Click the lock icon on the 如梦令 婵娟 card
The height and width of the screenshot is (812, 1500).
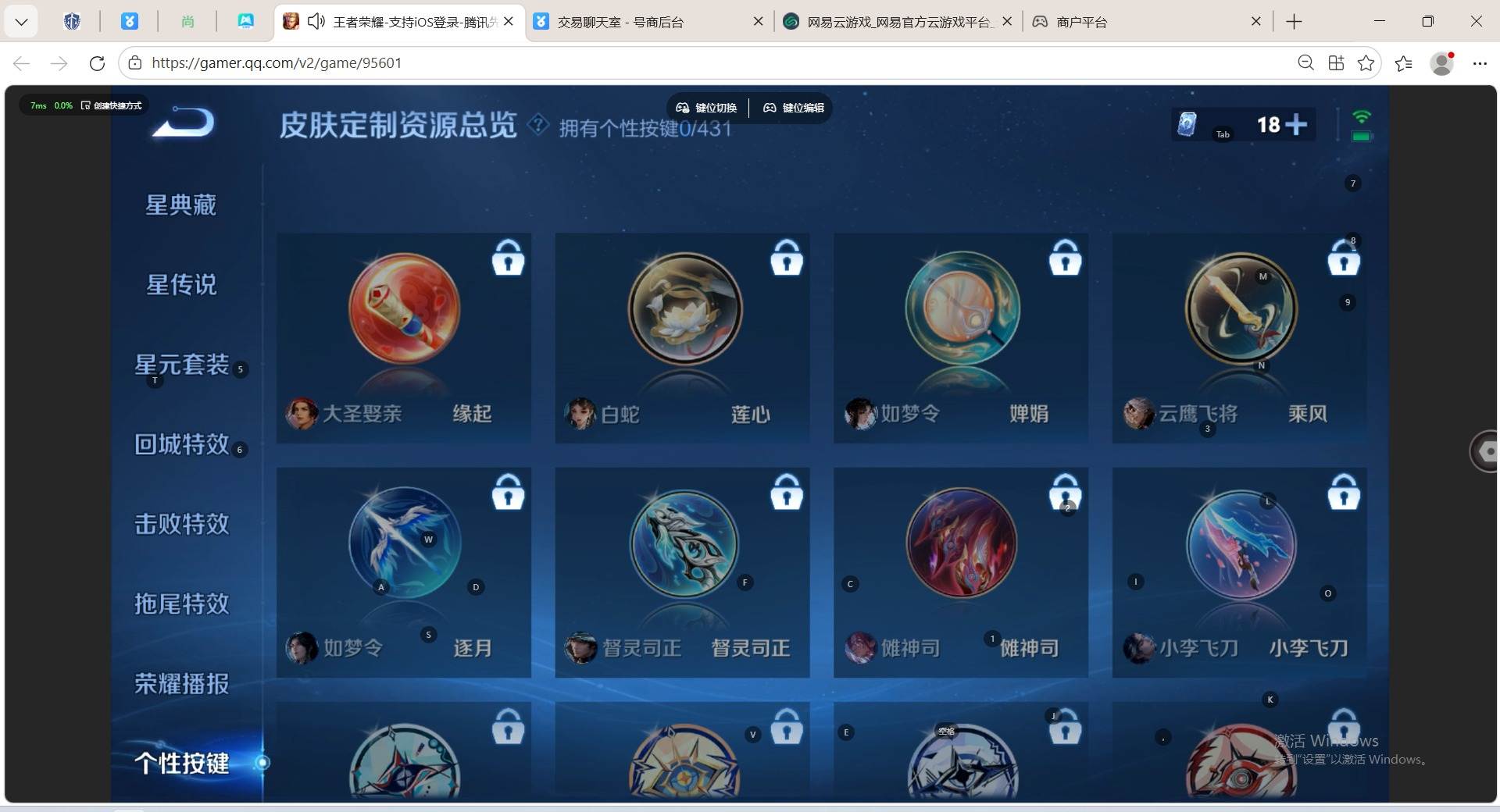[1065, 258]
